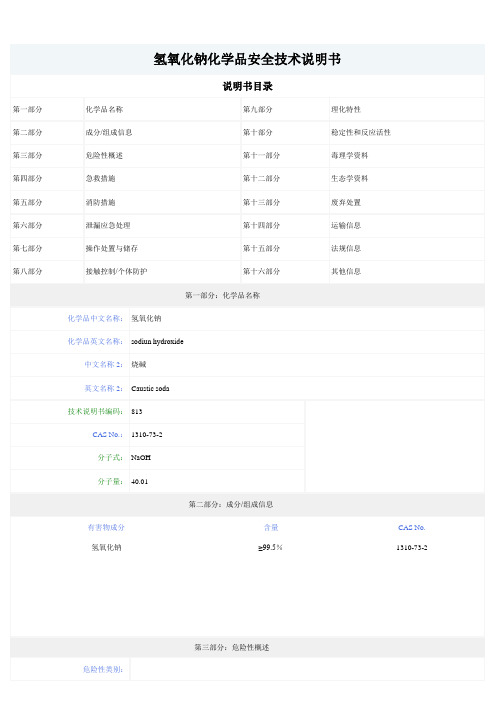496x702 pixels.
Task: Click the 毒理学资料 entry
Action: click(x=350, y=155)
